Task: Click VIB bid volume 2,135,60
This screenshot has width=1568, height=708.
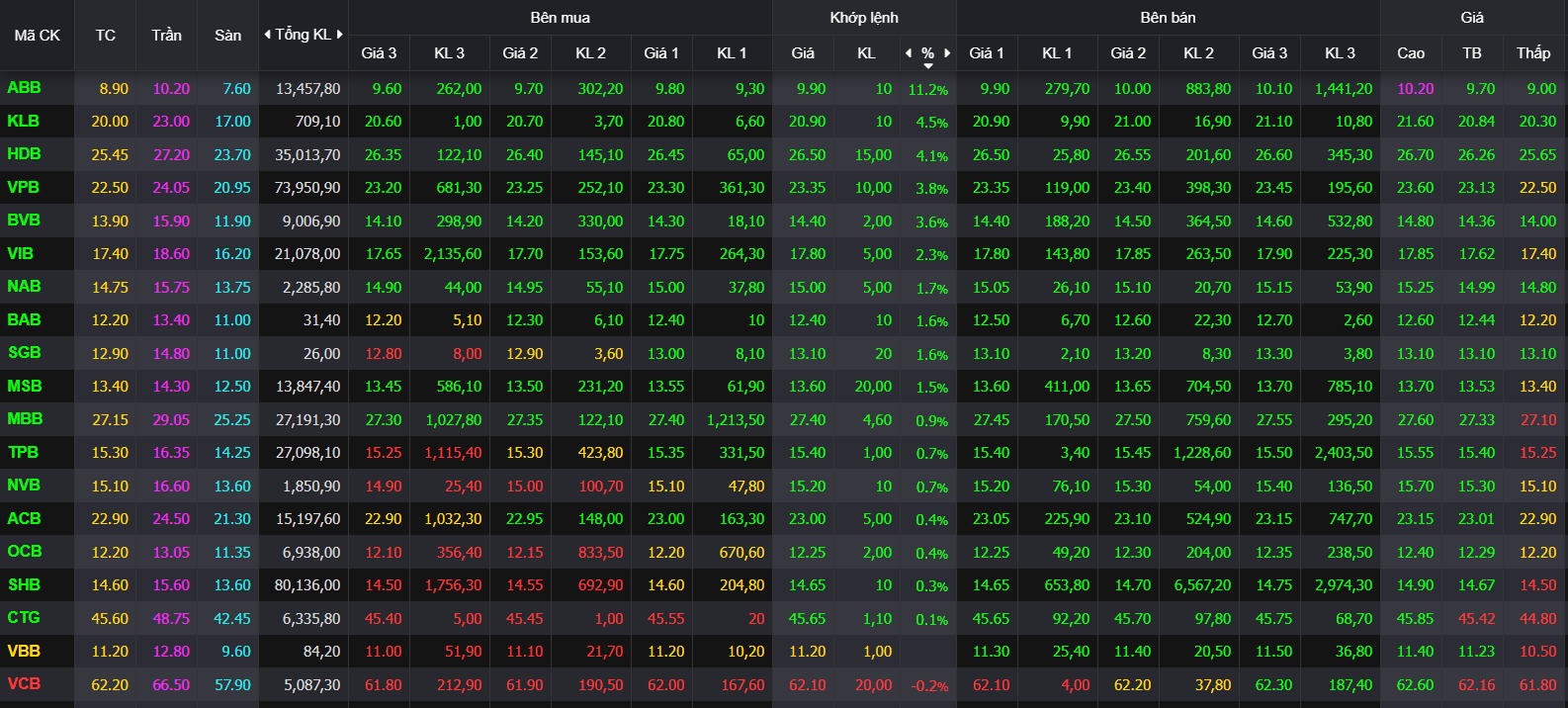Action: pos(453,254)
